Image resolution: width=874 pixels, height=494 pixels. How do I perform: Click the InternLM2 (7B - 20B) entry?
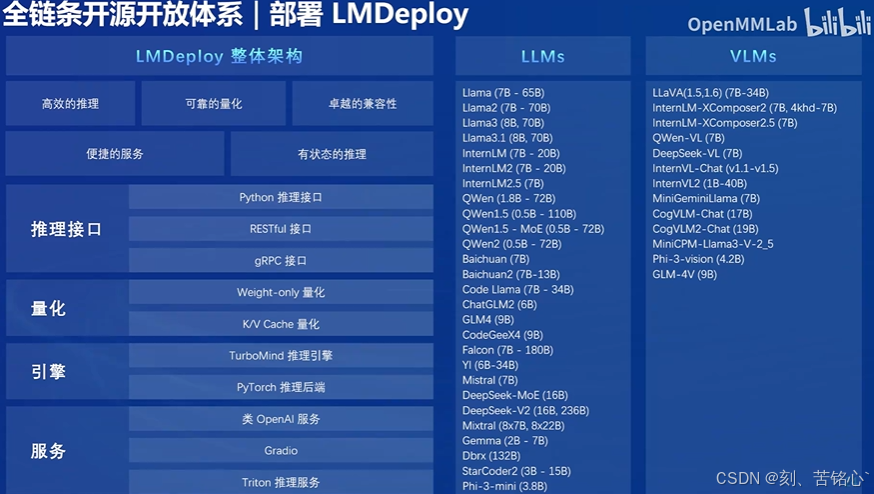point(514,168)
